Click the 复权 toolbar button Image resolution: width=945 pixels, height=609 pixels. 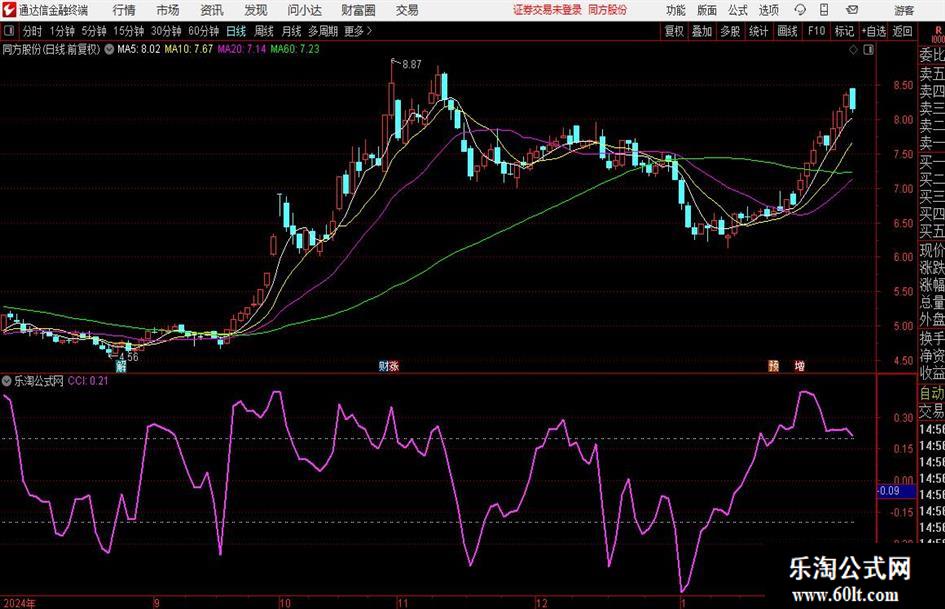(674, 31)
